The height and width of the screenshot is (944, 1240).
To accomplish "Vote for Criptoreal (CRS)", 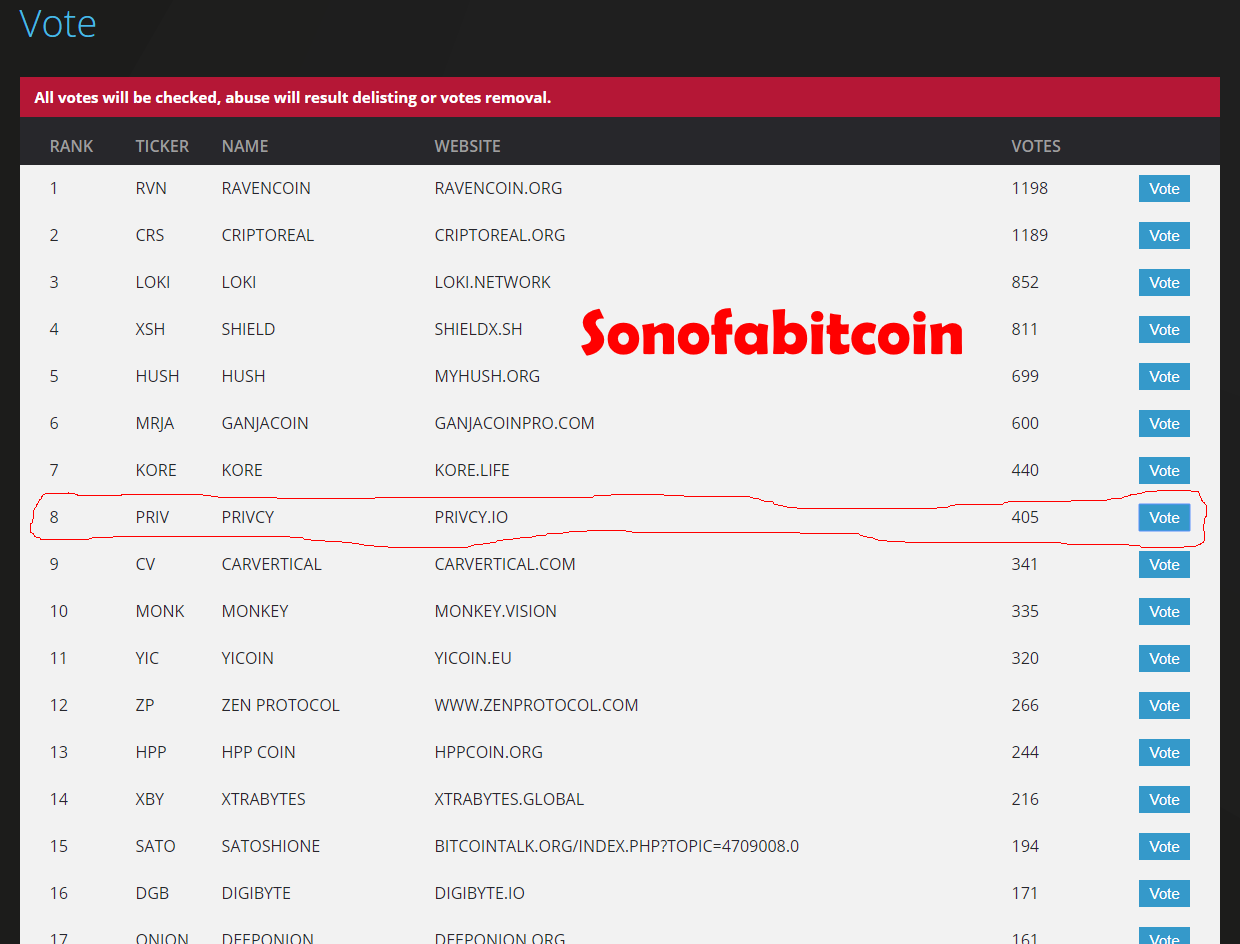I will pyautogui.click(x=1164, y=236).
